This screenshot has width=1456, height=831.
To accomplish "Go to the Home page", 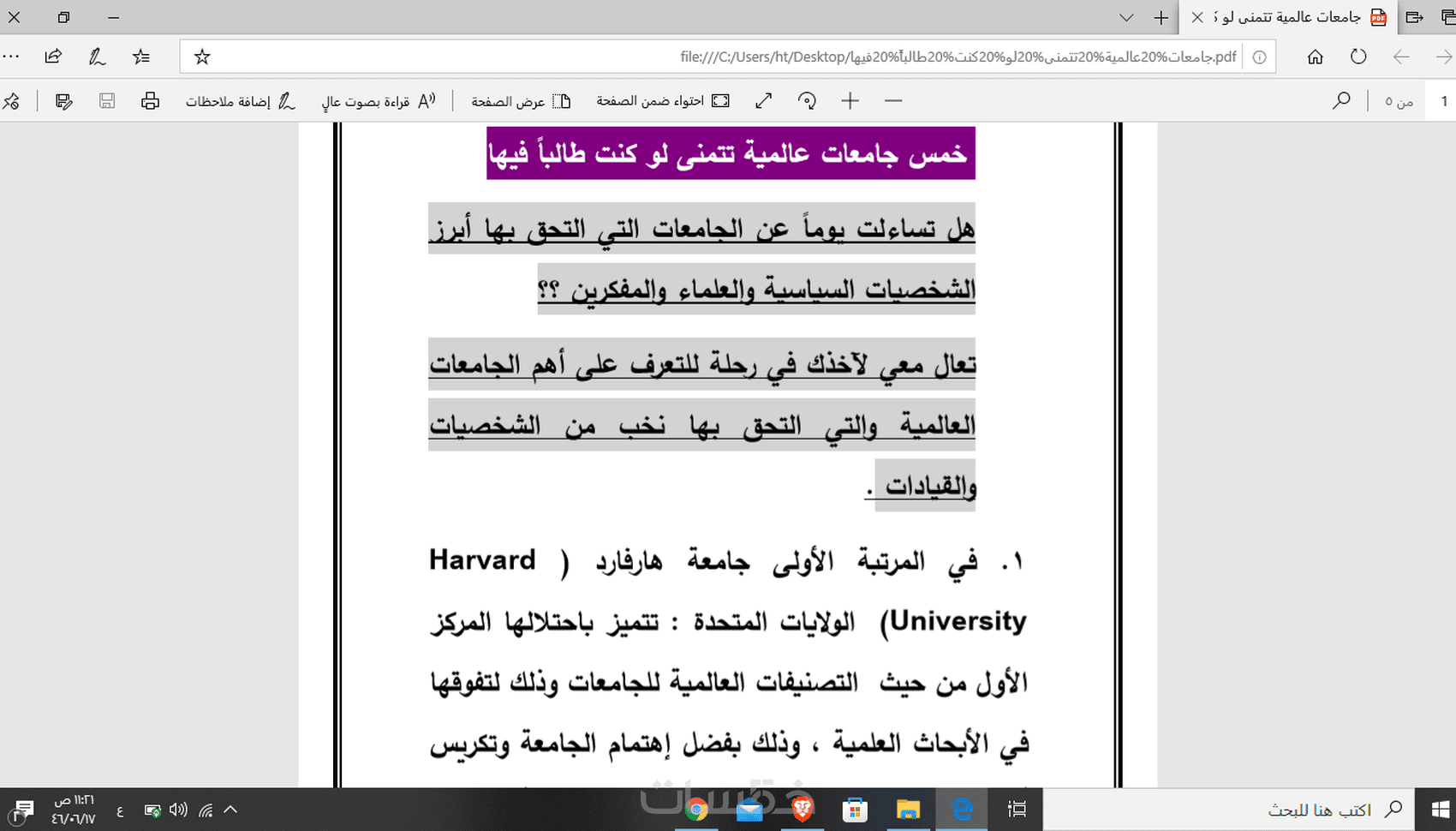I will (1316, 57).
